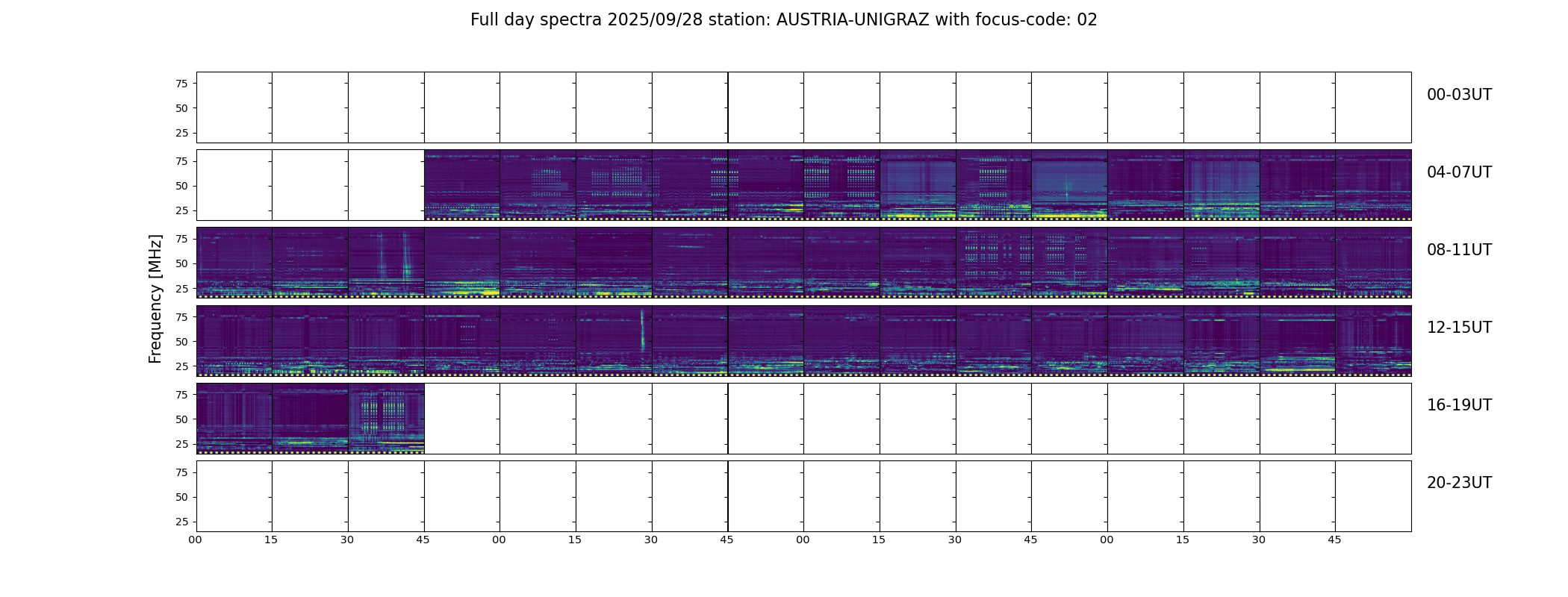This screenshot has height=597, width=1568.
Task: Open the first spectrum tile of the 16-19UT row
Action: (234, 418)
